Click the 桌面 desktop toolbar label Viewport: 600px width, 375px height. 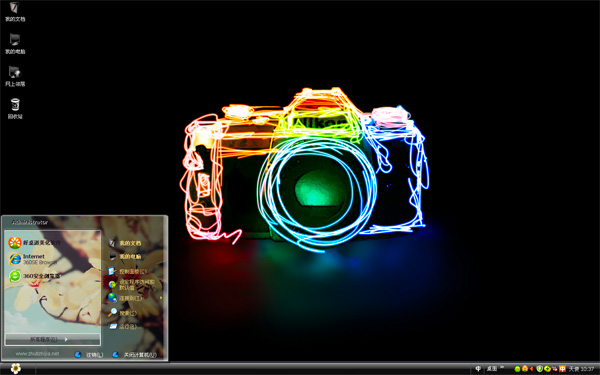[x=492, y=369]
